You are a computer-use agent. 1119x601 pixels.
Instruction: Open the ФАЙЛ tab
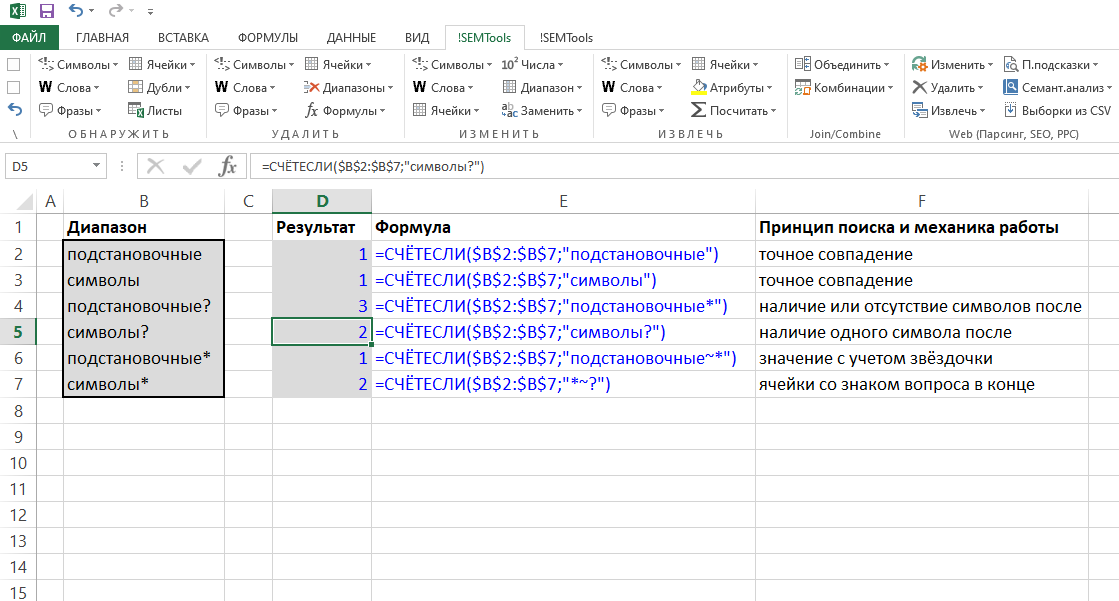(29, 37)
